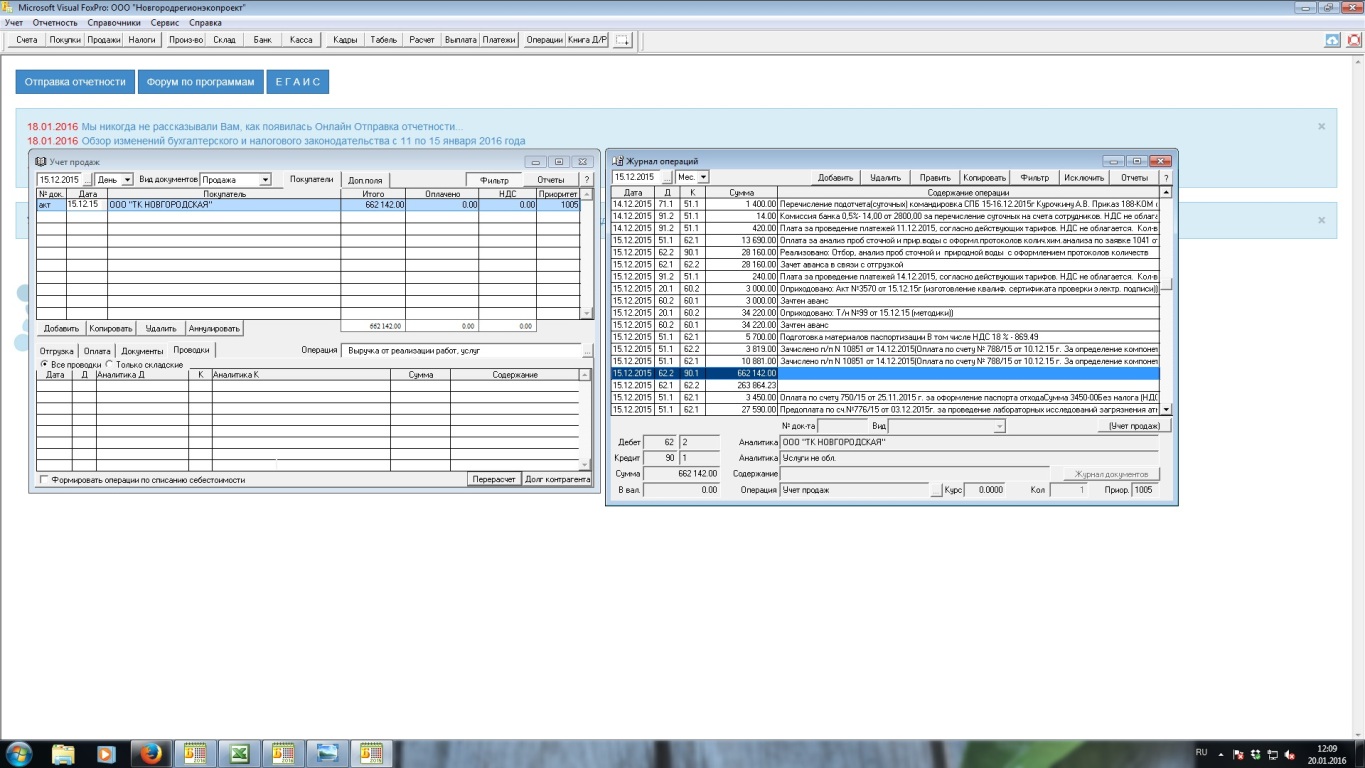Select the 'Все проводки' radio button

[43, 365]
